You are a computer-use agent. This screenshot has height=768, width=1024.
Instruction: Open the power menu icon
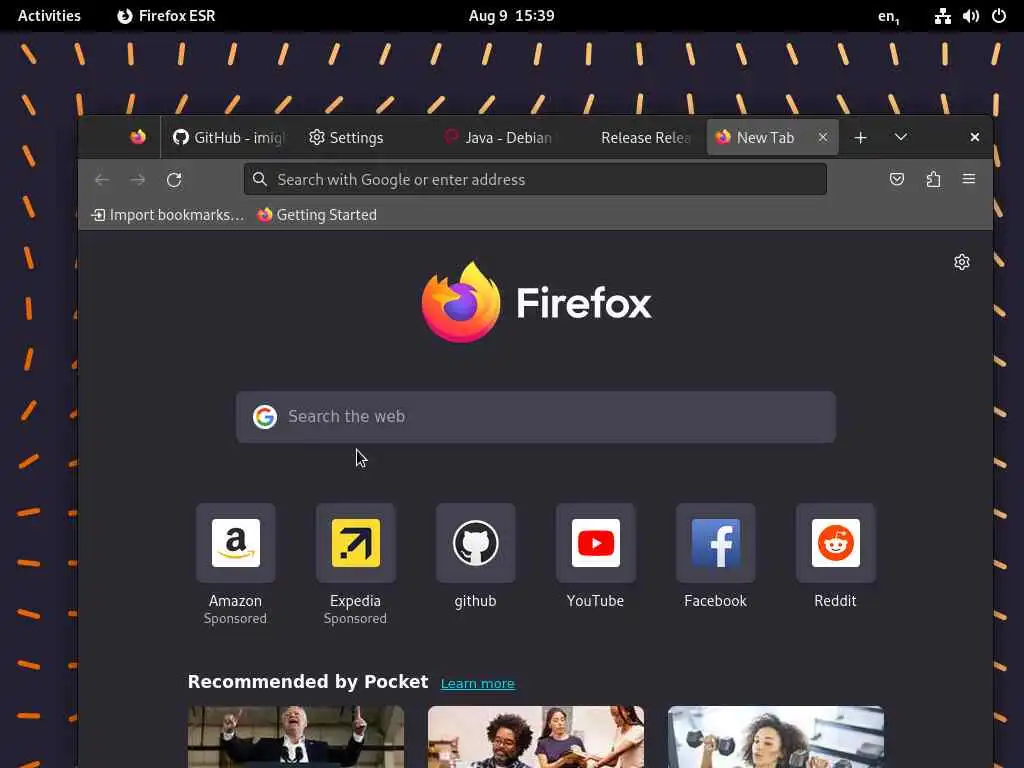pyautogui.click(x=999, y=16)
